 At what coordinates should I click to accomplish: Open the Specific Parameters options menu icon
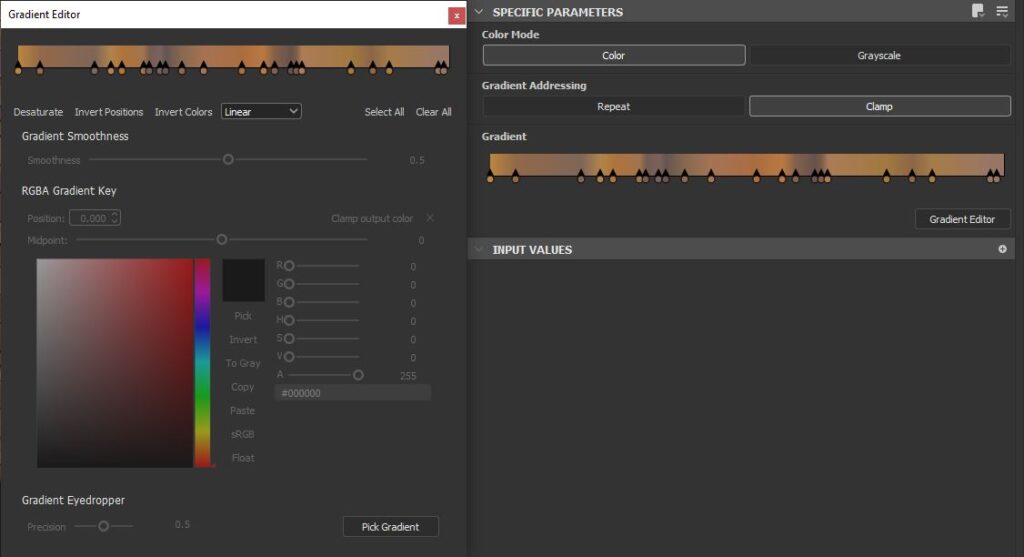[x=1002, y=11]
